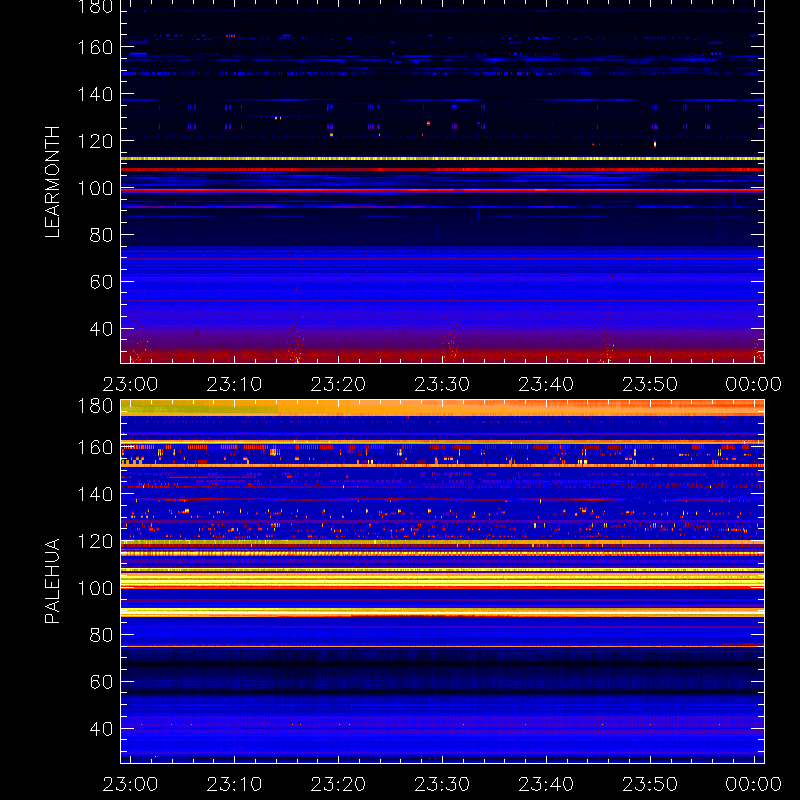This screenshot has width=800, height=800.
Task: Select the 140 tick label on Palehua axis
Action: [95, 494]
